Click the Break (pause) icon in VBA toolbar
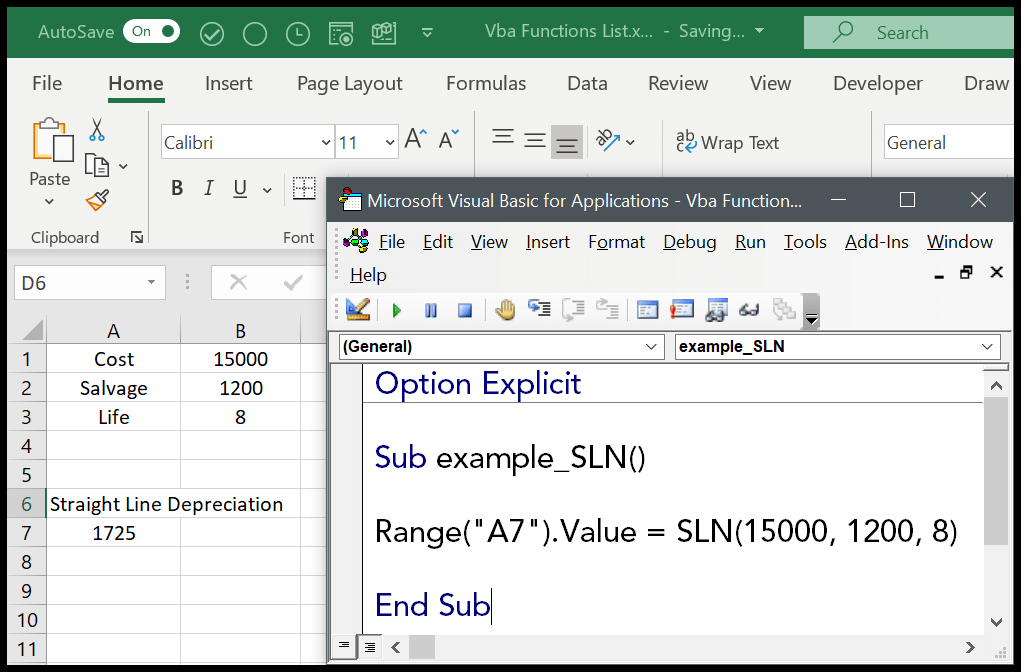The image size is (1021, 672). 431,311
